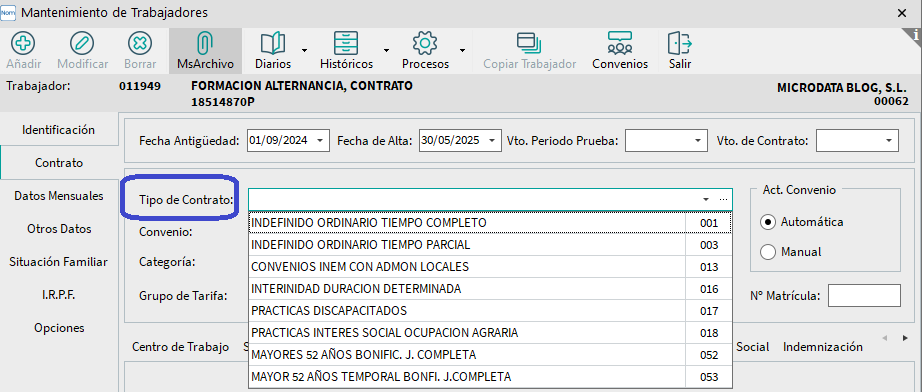Click the ellipsis button beside Tipo de Contrato

(723, 200)
